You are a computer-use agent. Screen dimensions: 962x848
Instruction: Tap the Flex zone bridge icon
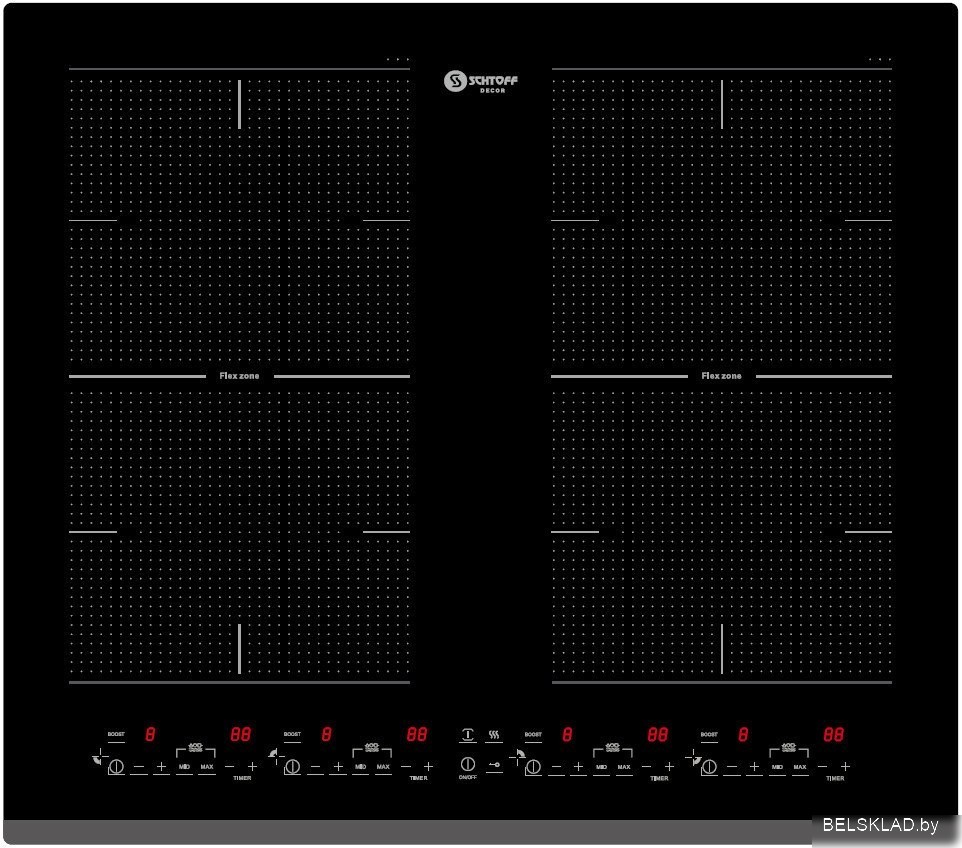[x=467, y=735]
